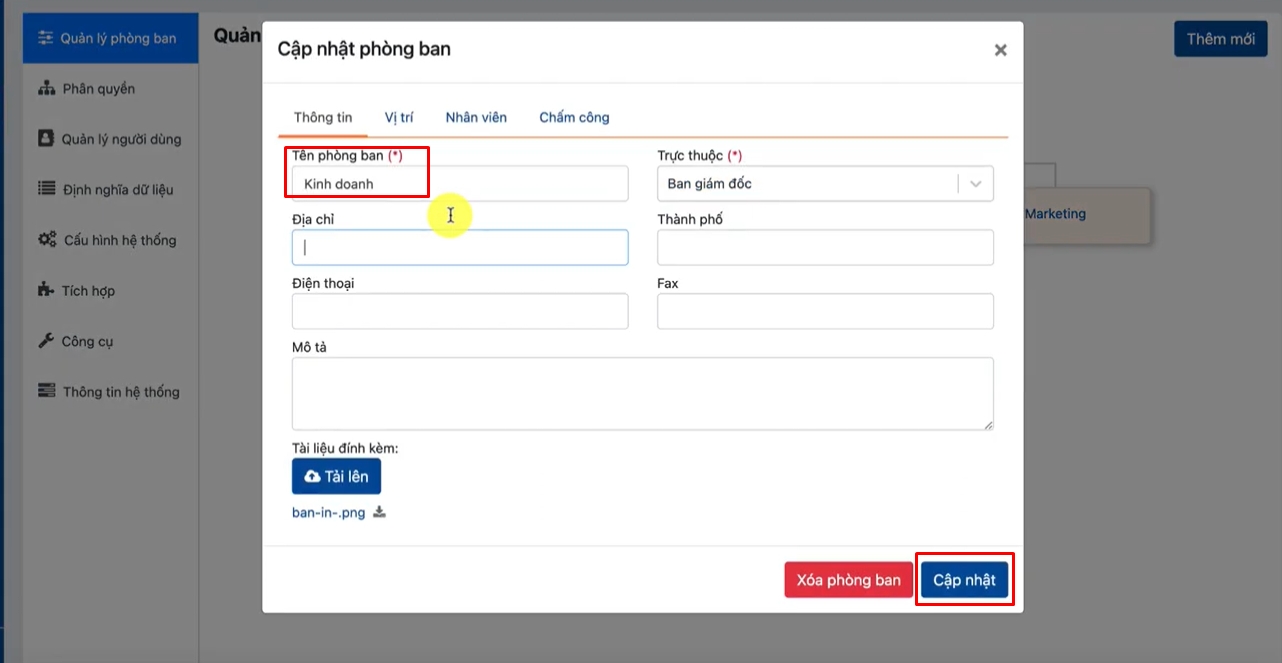Click the Tải lên upload button
The height and width of the screenshot is (663, 1282).
(336, 477)
